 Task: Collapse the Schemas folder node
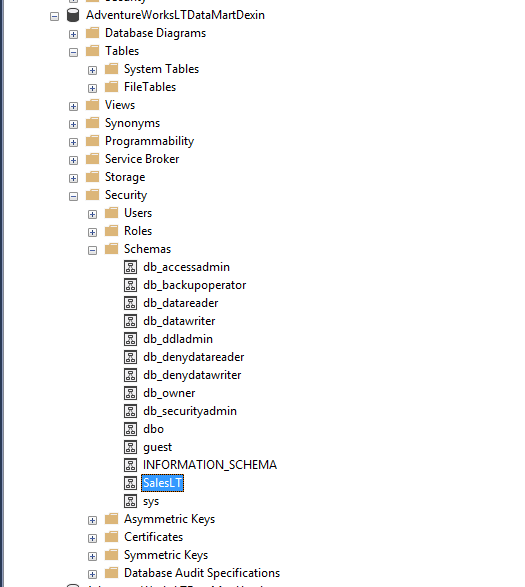click(92, 250)
